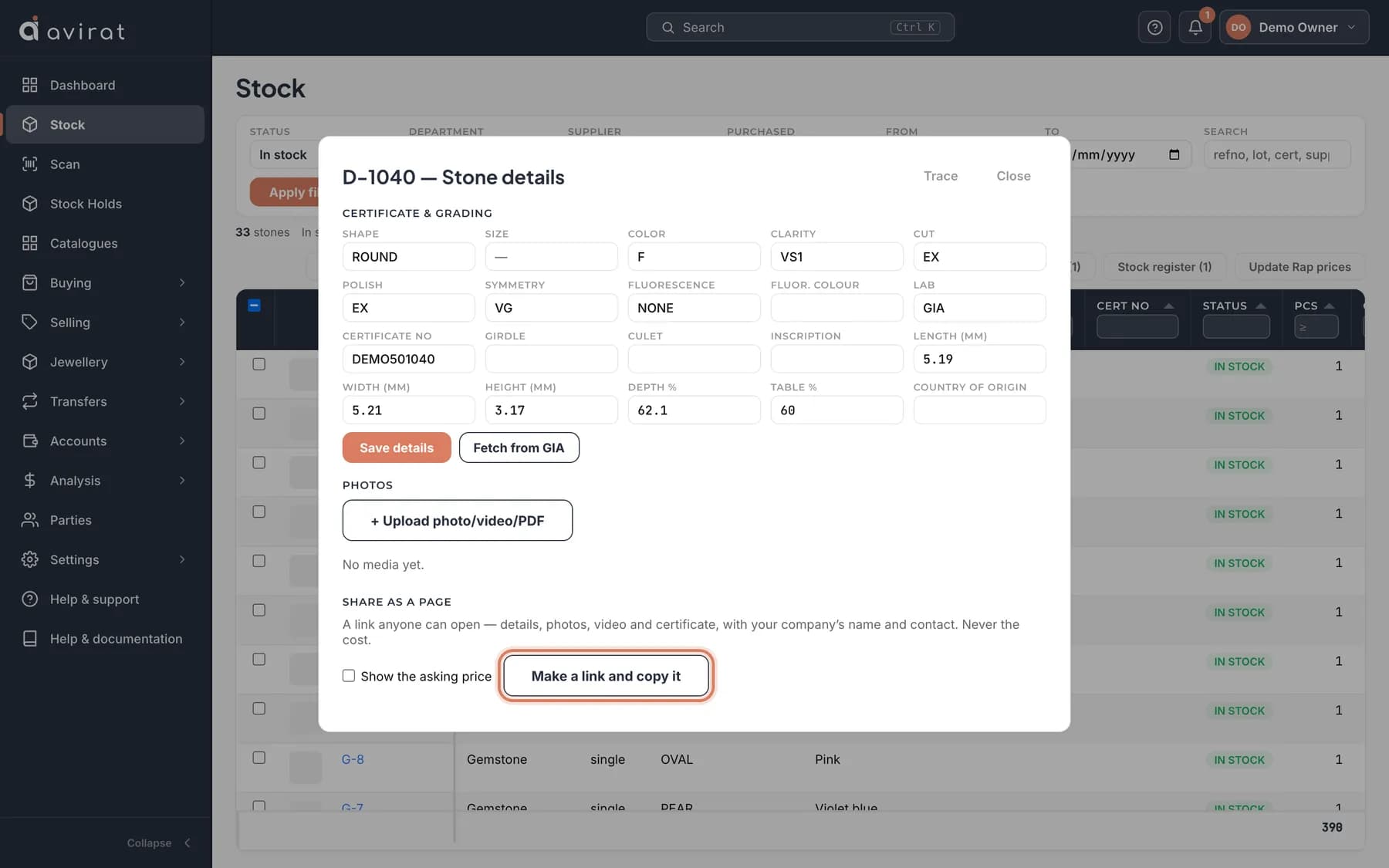
Task: Open the G-8 stone link
Action: tap(353, 759)
